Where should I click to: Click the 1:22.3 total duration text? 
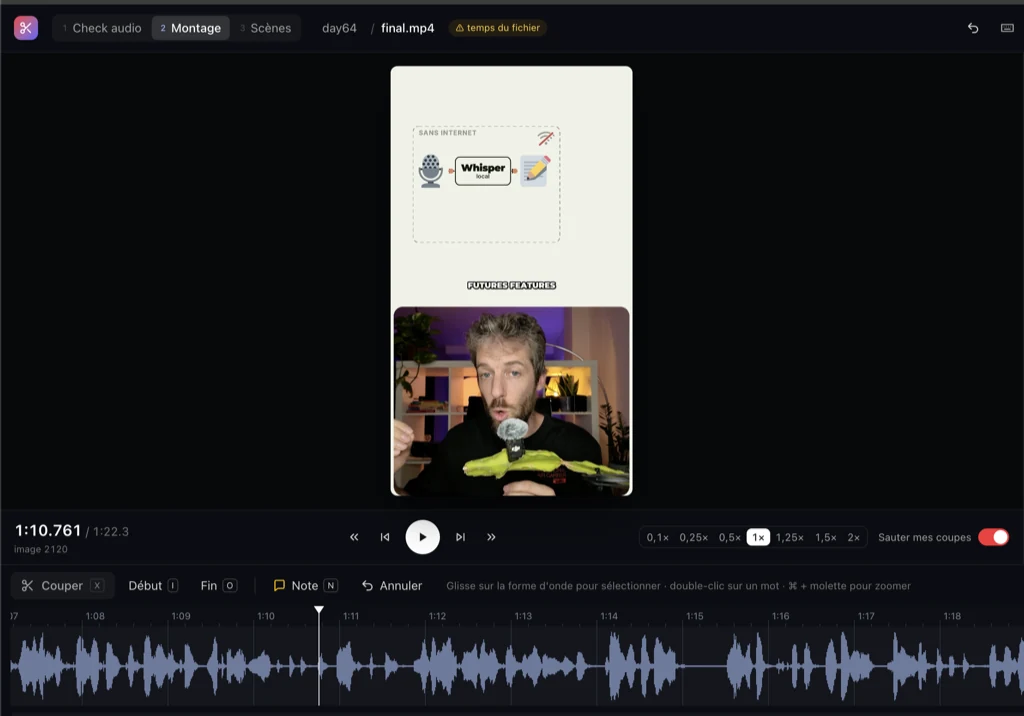coord(110,532)
